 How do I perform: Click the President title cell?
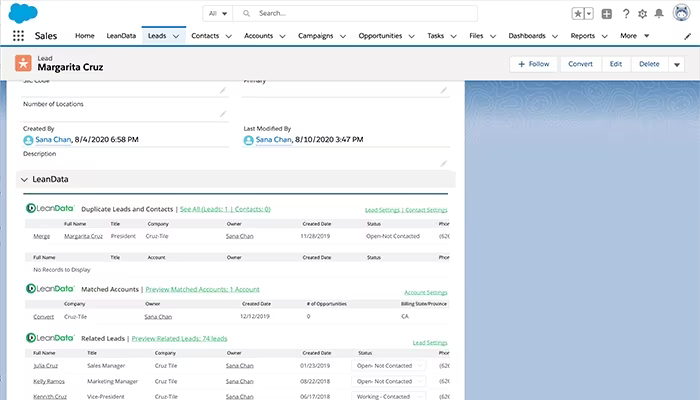pos(123,236)
